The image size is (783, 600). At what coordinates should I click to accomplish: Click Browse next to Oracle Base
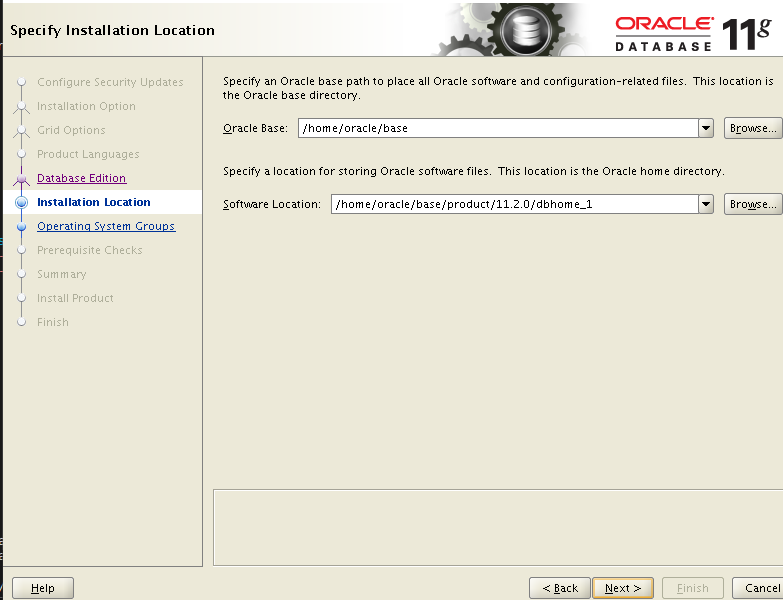pyautogui.click(x=753, y=128)
